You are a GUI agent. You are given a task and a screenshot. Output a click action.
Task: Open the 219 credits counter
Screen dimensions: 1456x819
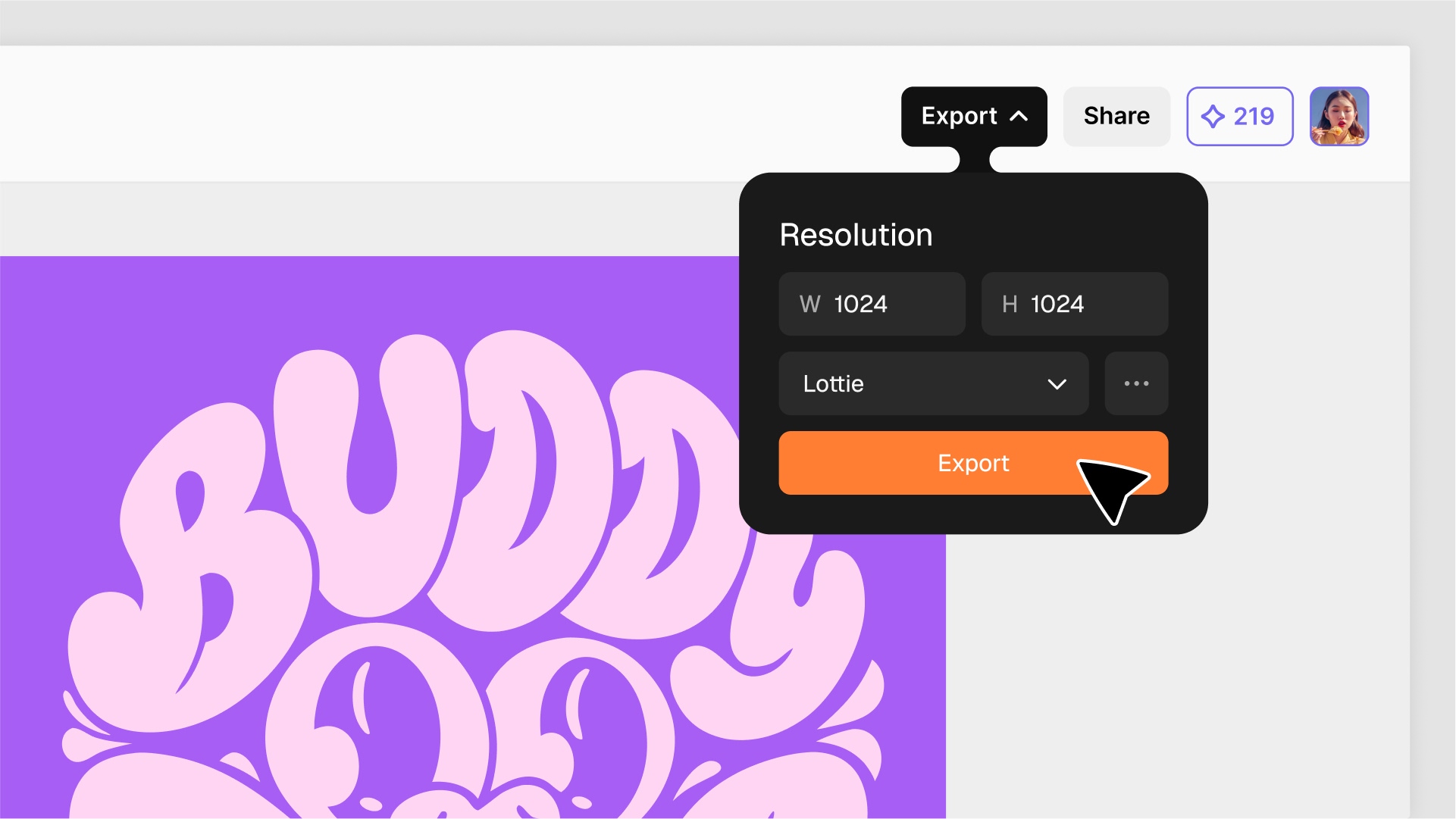point(1239,116)
